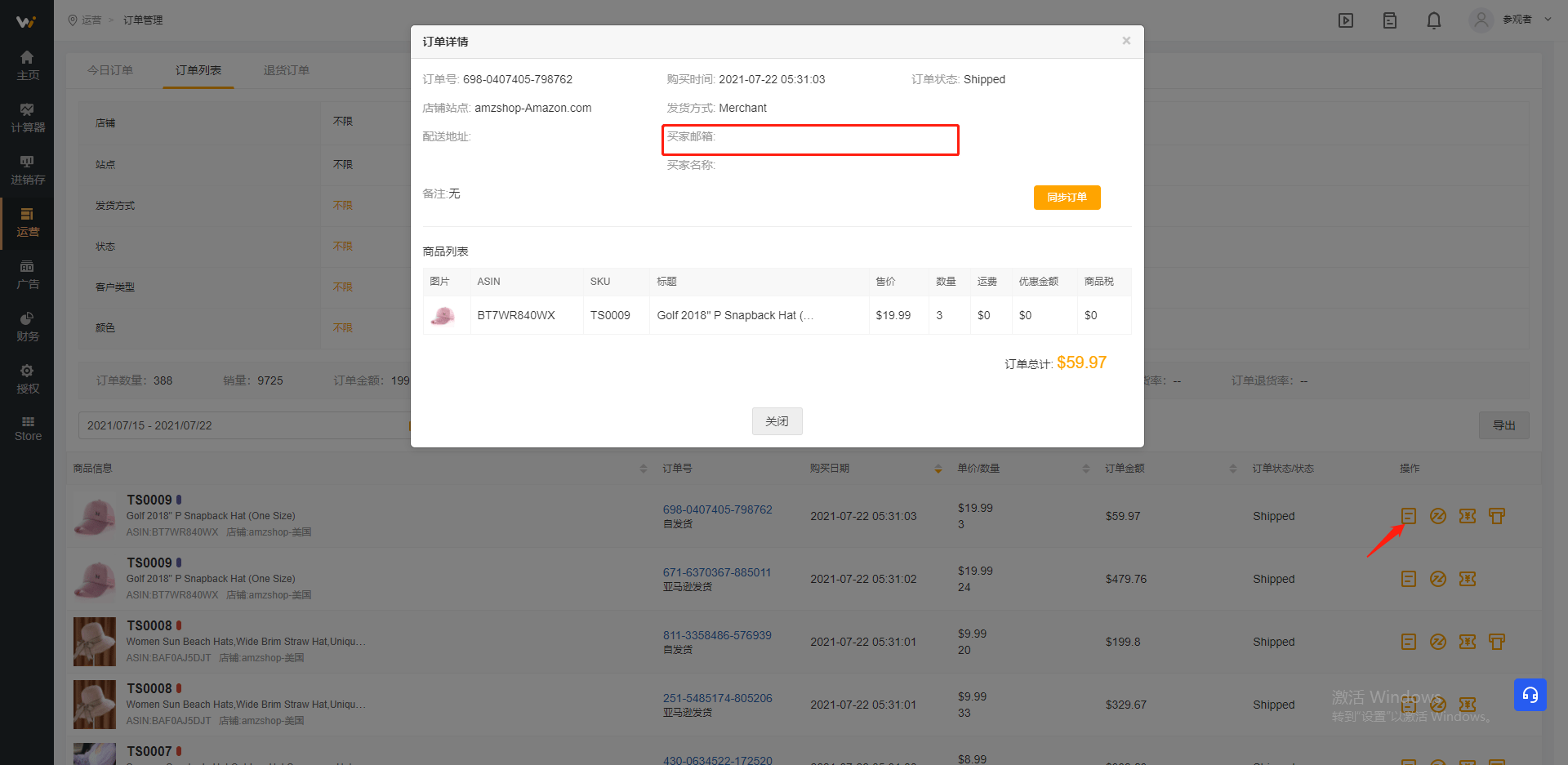The height and width of the screenshot is (765, 1568).
Task: View order details icon for order 671-6370367-885011
Action: [1408, 579]
